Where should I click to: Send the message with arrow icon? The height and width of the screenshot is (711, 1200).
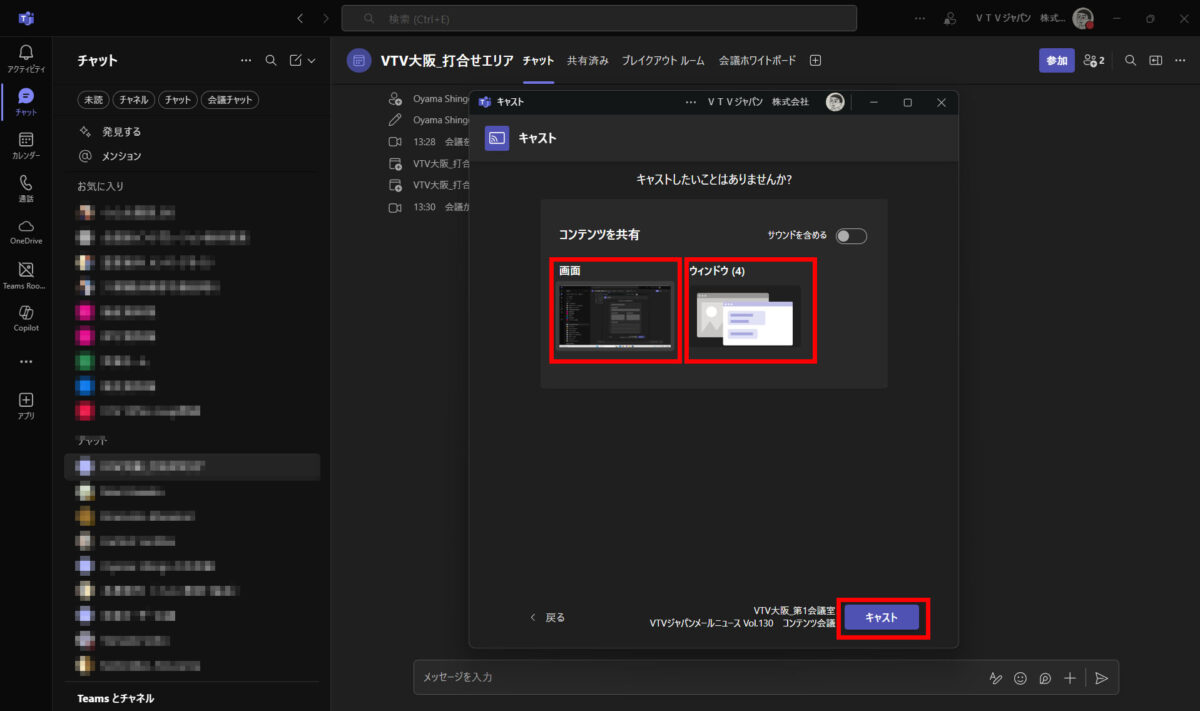tap(1101, 678)
